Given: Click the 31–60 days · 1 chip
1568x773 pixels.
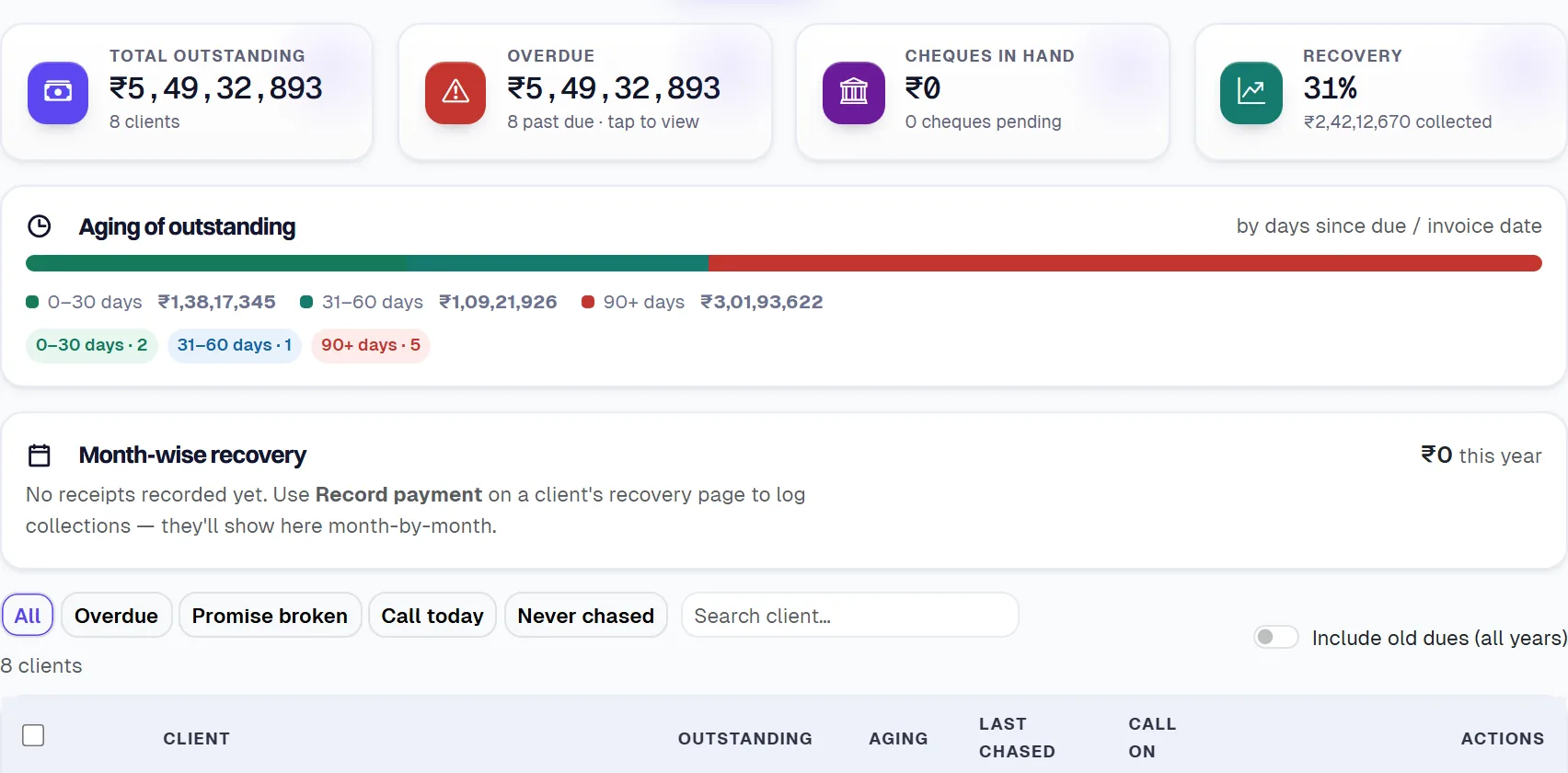Looking at the screenshot, I should 235,345.
